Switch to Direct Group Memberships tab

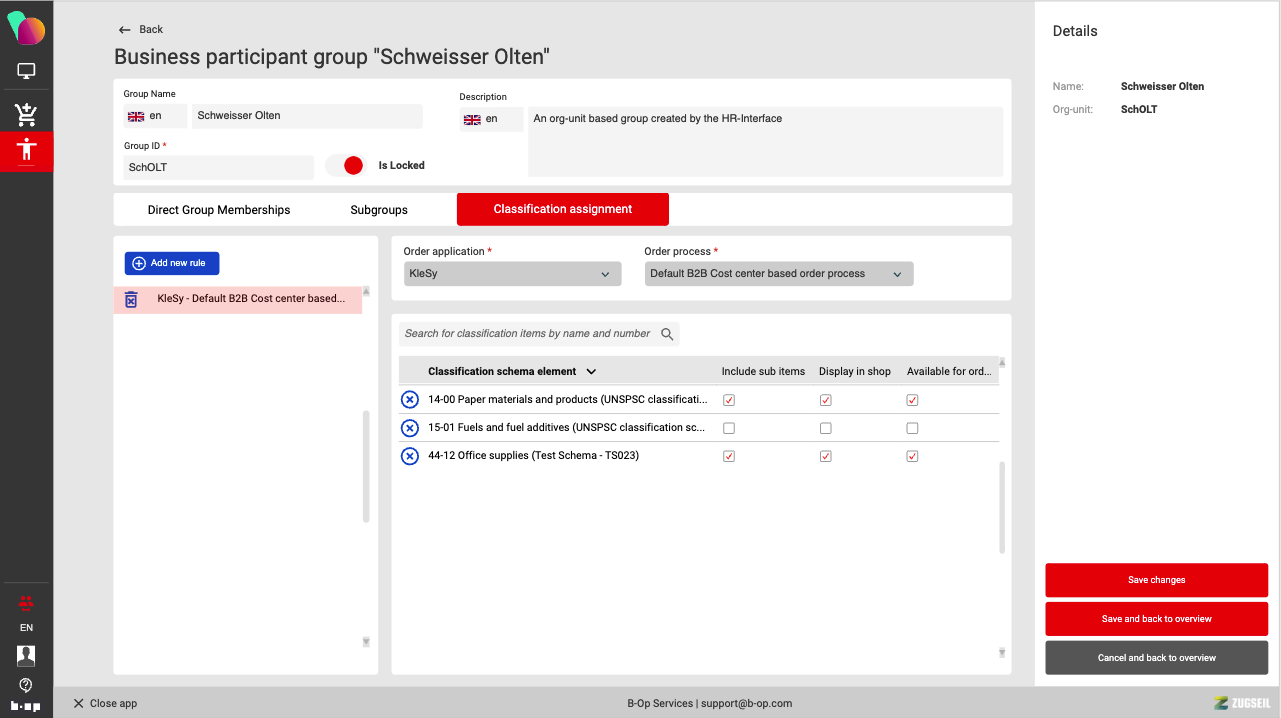coord(219,210)
